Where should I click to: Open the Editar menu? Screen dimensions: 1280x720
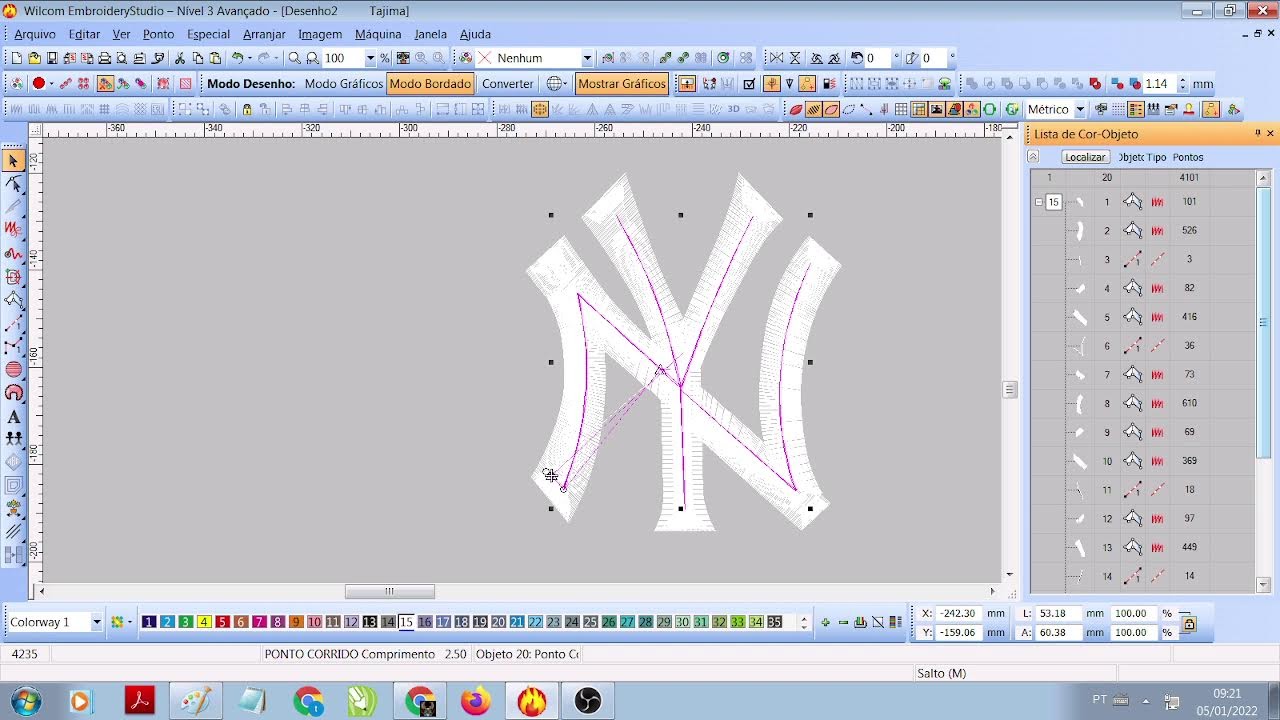84,34
